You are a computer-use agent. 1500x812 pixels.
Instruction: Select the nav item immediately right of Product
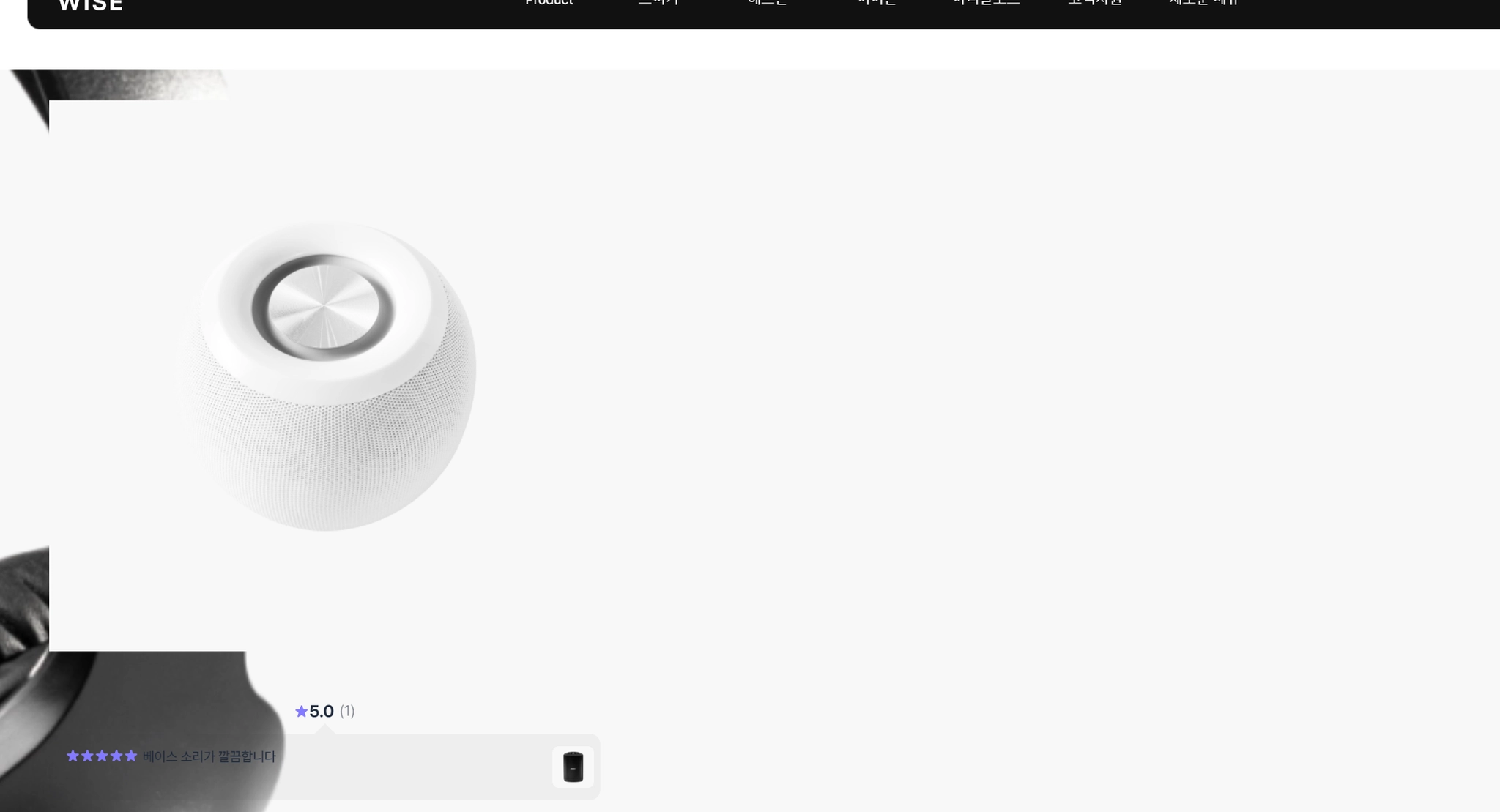tap(658, 3)
